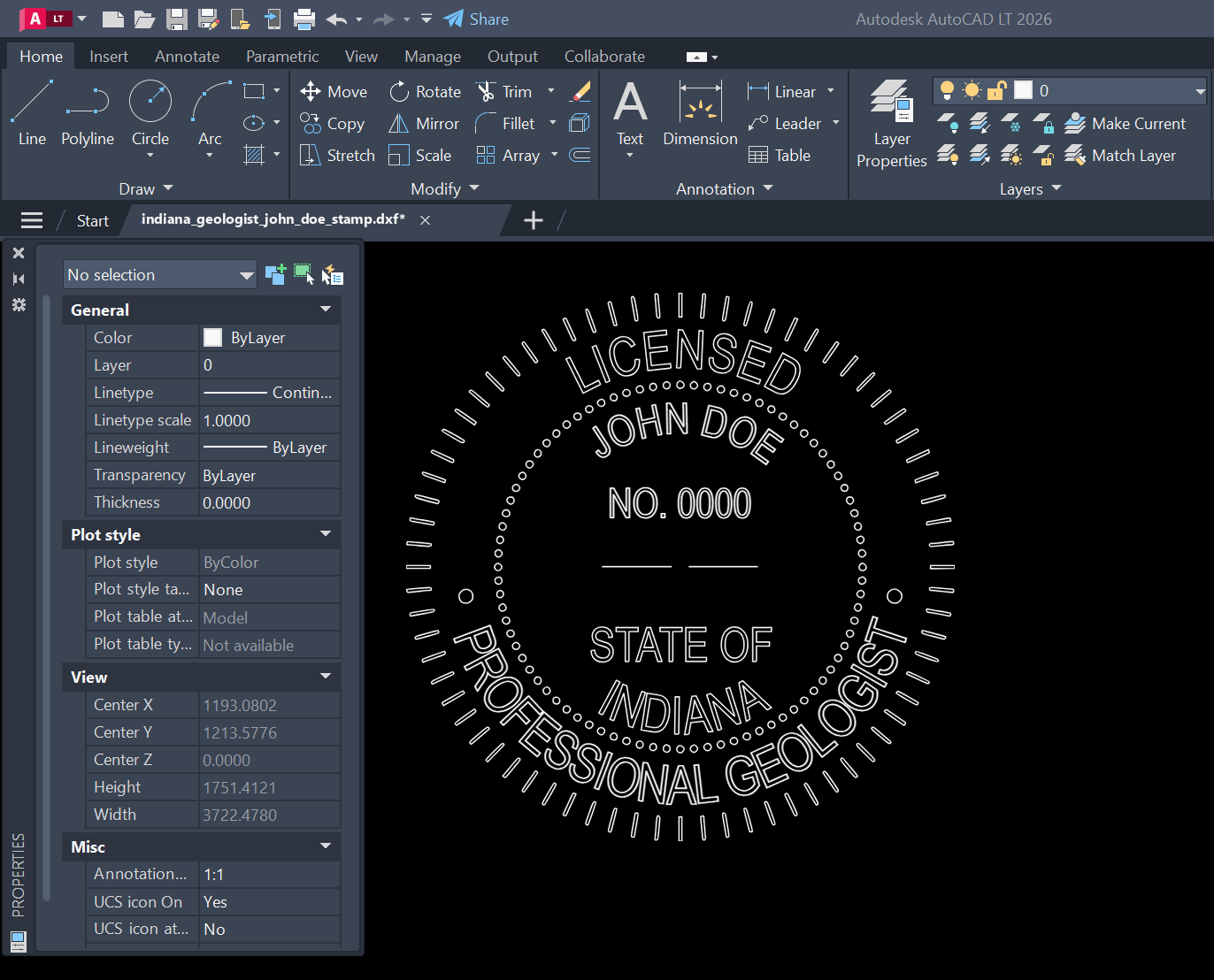Click the Text annotation tool

tap(630, 112)
